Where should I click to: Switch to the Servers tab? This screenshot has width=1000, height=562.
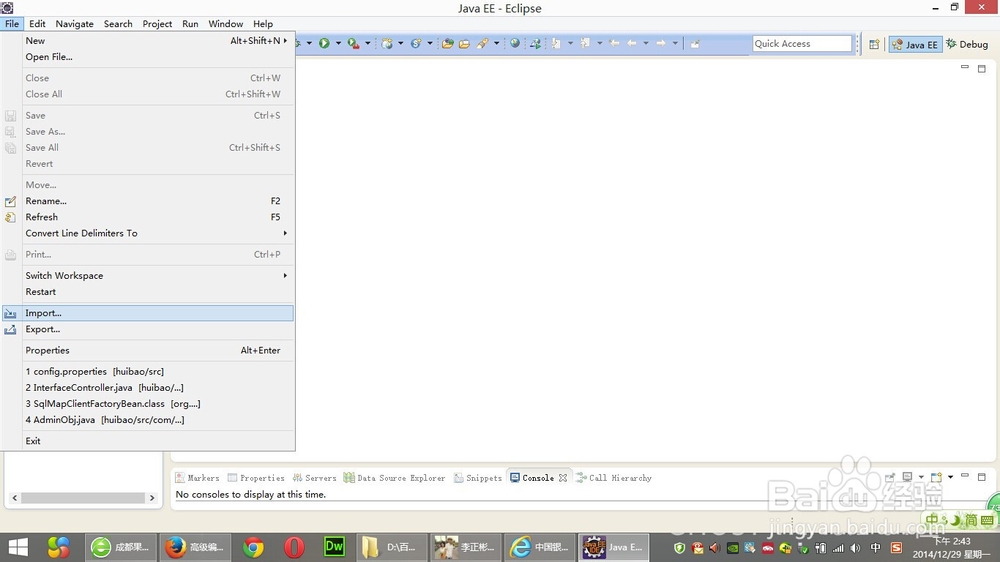tap(314, 478)
